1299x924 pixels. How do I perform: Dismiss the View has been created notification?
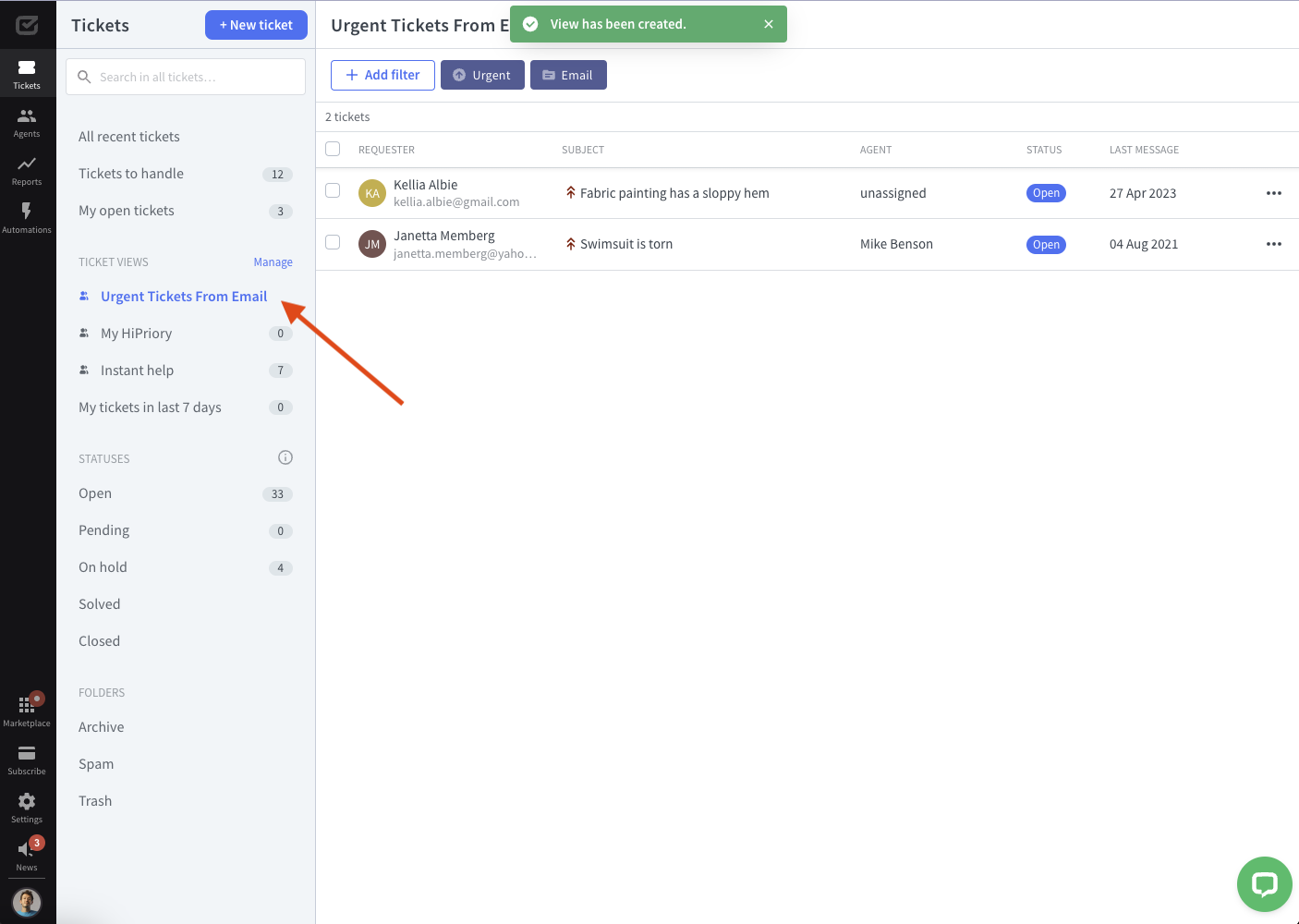point(769,24)
